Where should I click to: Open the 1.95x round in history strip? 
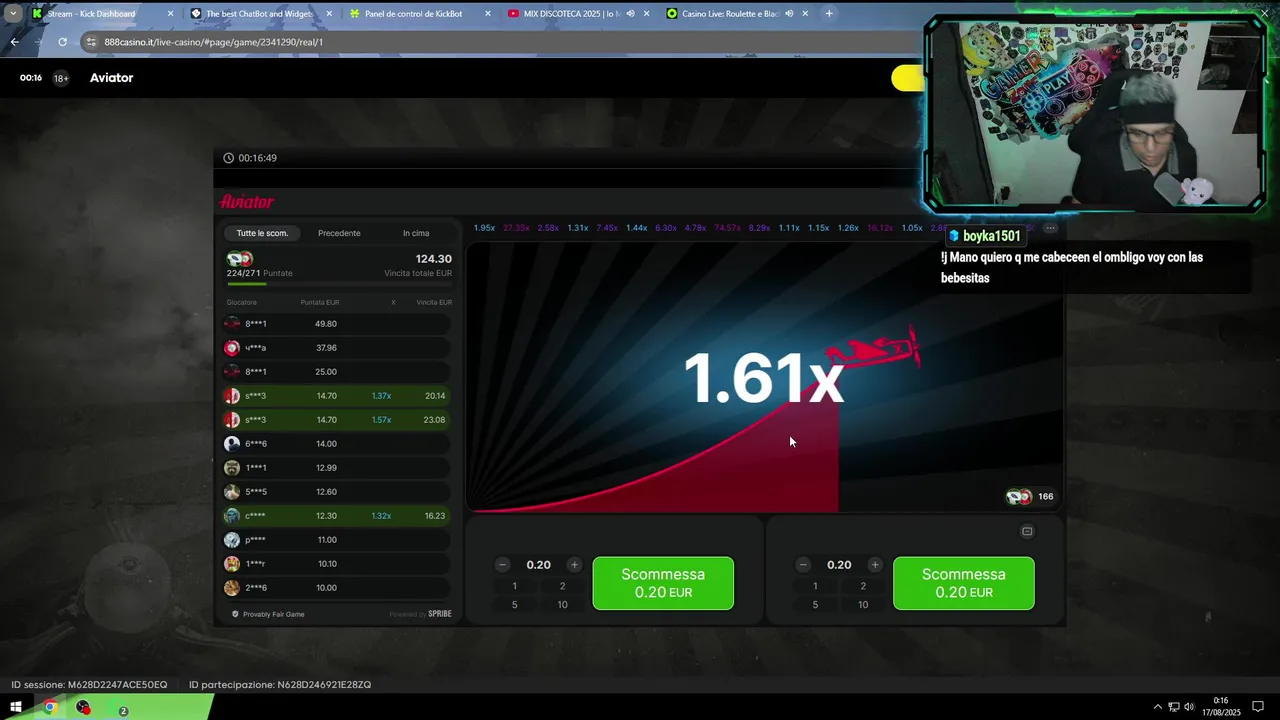(484, 228)
